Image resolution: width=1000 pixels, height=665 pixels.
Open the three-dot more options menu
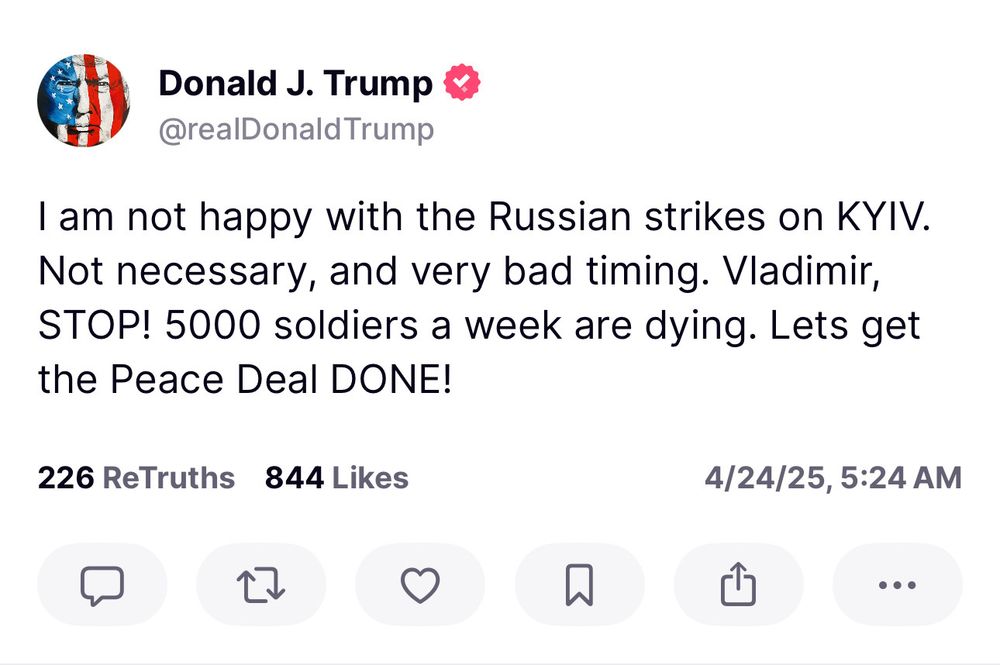897,584
